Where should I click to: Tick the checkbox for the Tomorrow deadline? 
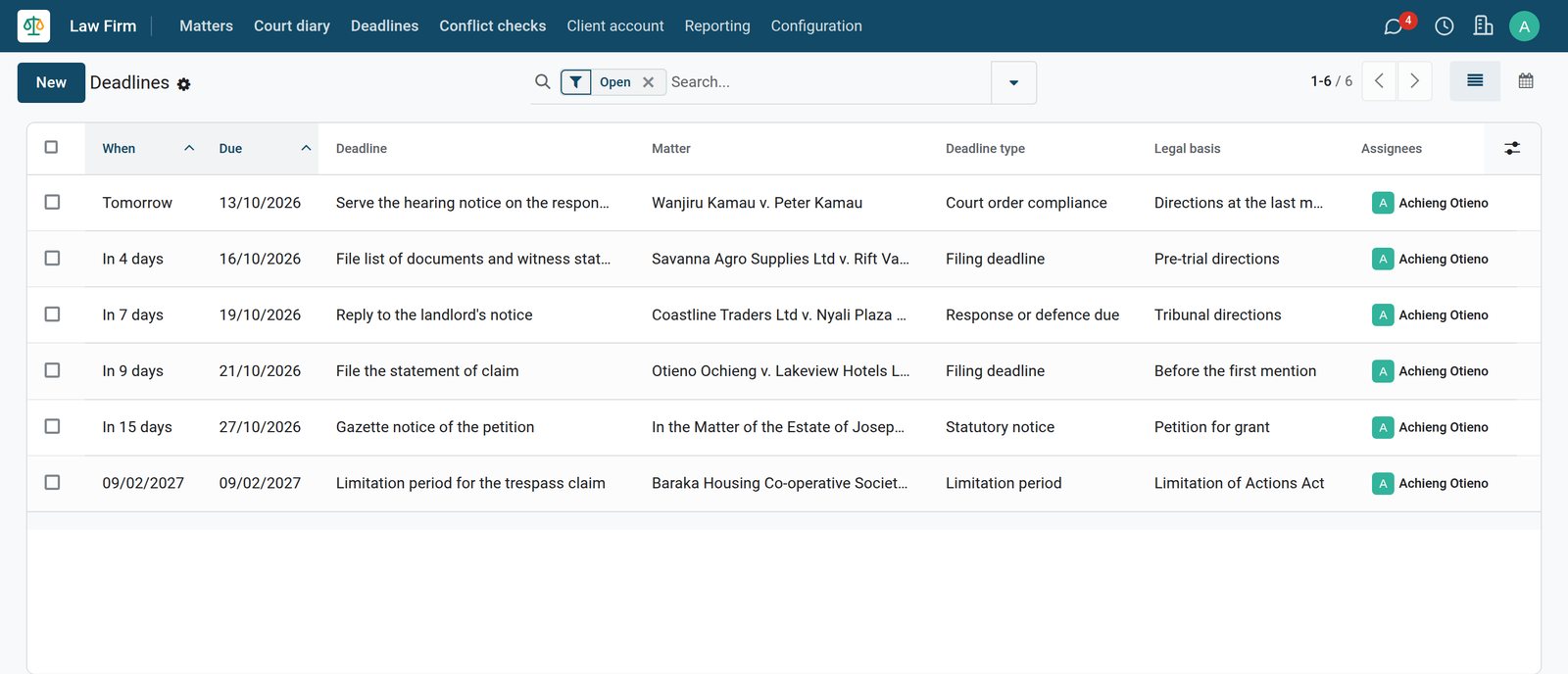pos(53,202)
